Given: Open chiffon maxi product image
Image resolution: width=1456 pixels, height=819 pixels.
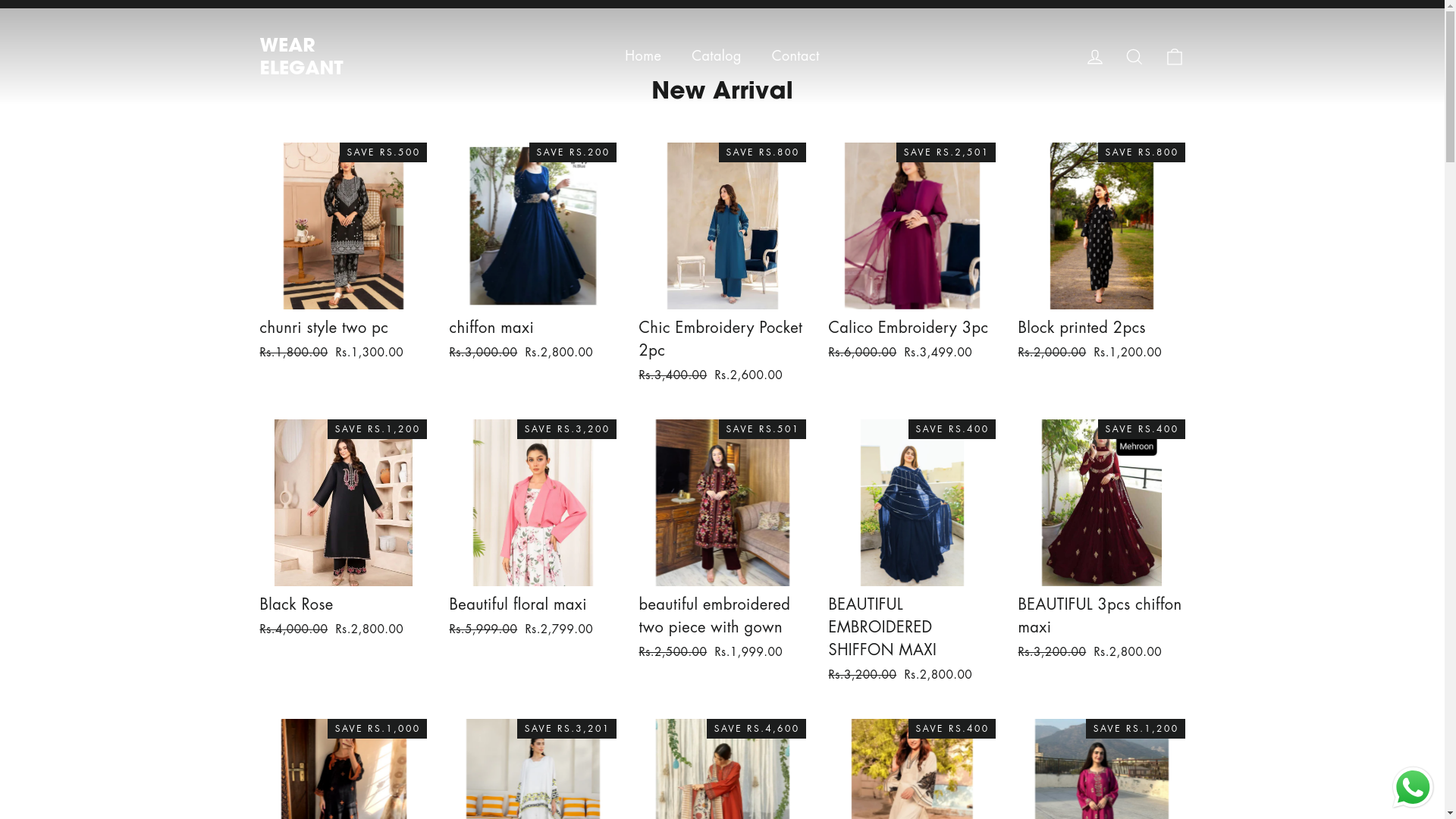Looking at the screenshot, I should click(x=532, y=226).
